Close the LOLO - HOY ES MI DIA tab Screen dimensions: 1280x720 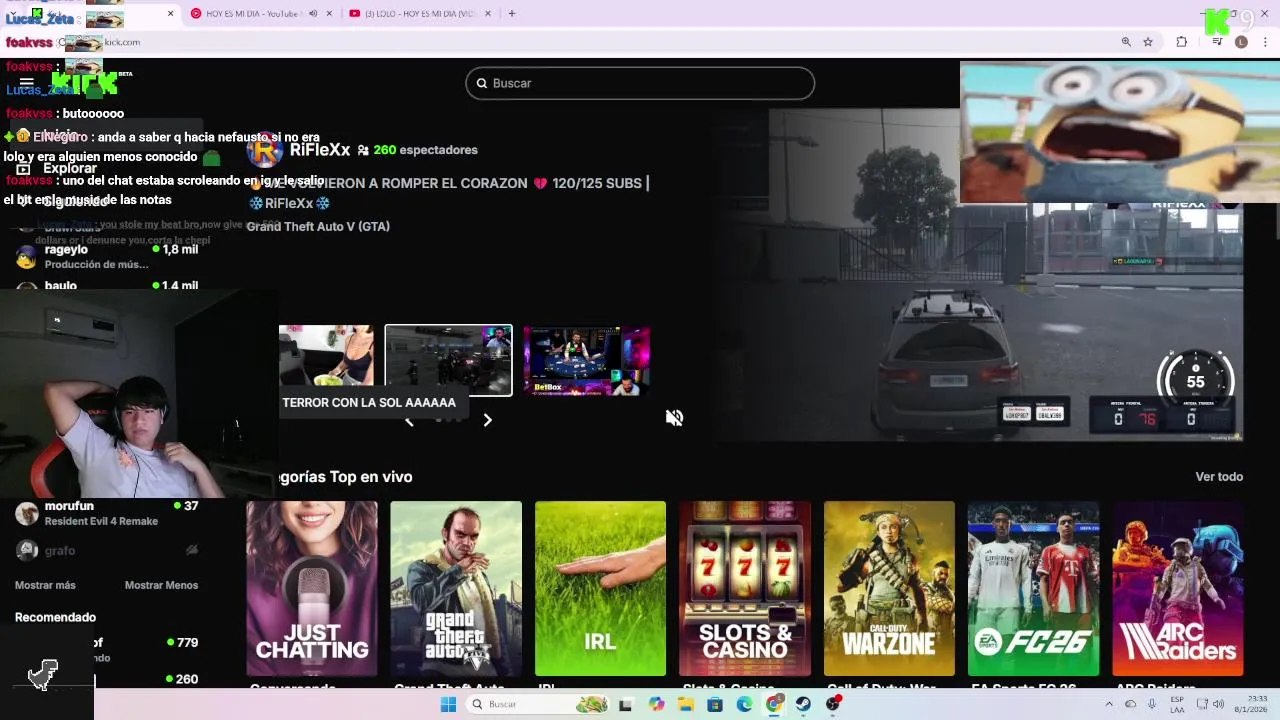pyautogui.click(x=490, y=14)
